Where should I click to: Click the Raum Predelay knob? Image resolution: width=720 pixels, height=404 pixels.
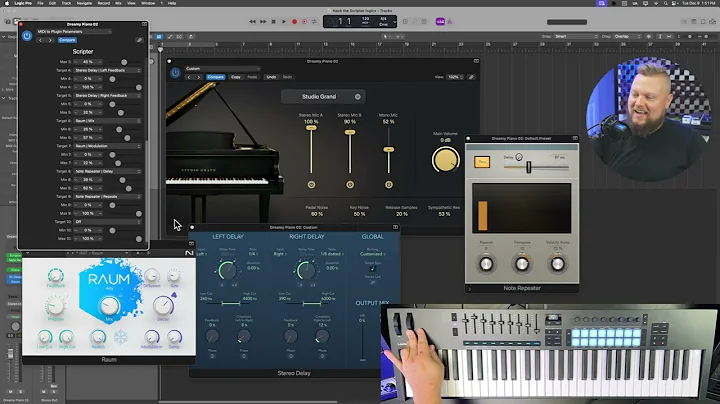coord(55,305)
